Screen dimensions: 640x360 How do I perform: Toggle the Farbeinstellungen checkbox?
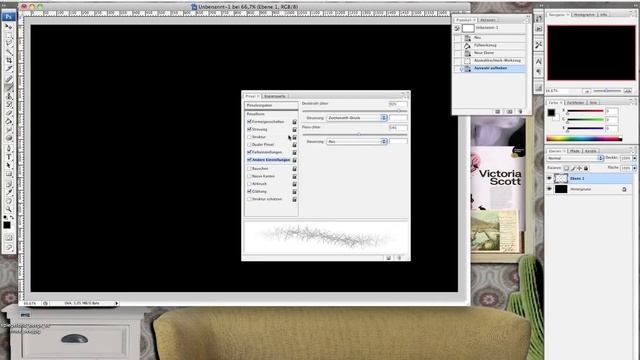click(249, 152)
